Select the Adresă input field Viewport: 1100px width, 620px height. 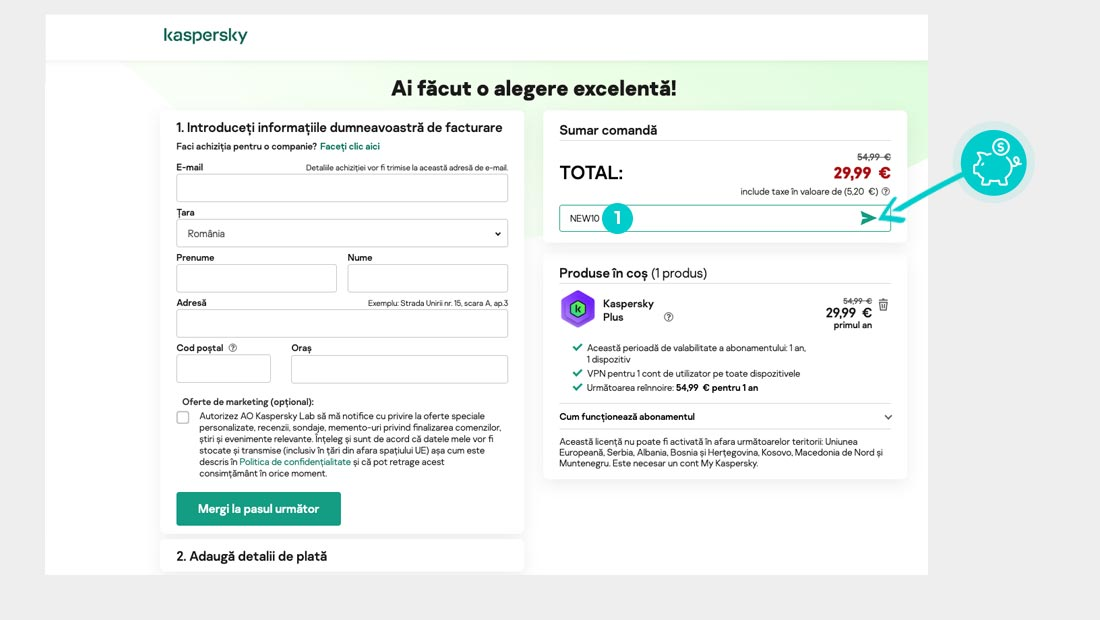(342, 323)
